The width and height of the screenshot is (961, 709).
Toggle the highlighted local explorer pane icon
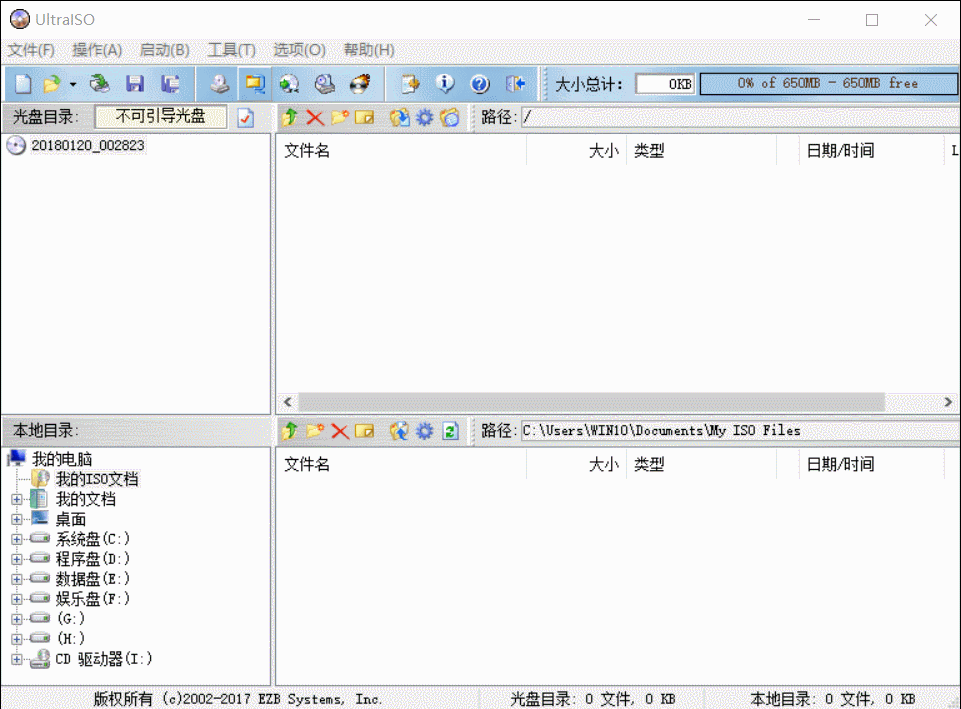click(254, 84)
